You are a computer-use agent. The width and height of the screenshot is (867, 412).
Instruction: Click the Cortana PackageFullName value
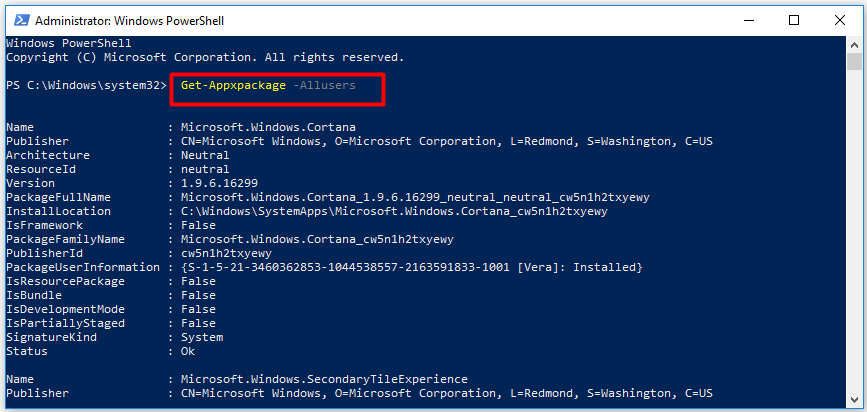click(415, 197)
